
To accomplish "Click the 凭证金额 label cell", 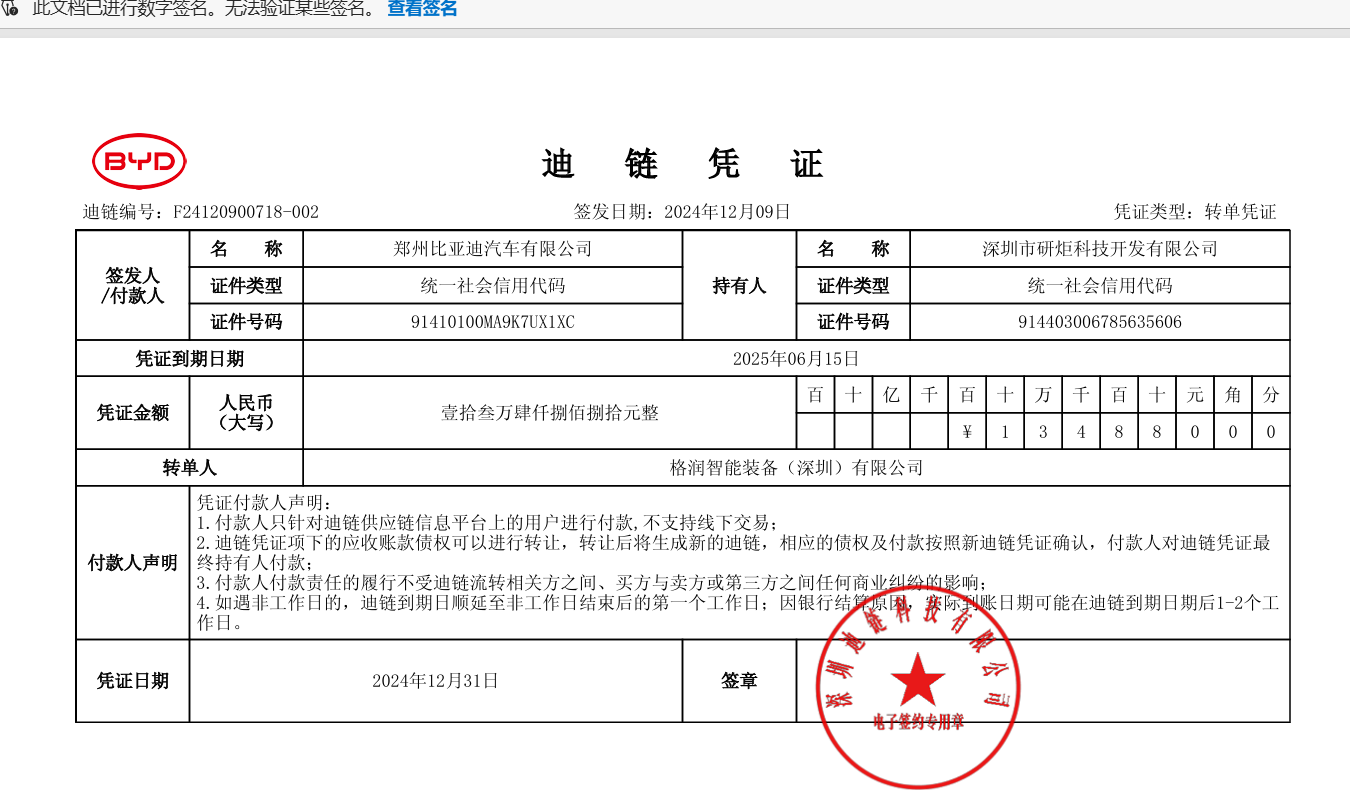I will (133, 413).
